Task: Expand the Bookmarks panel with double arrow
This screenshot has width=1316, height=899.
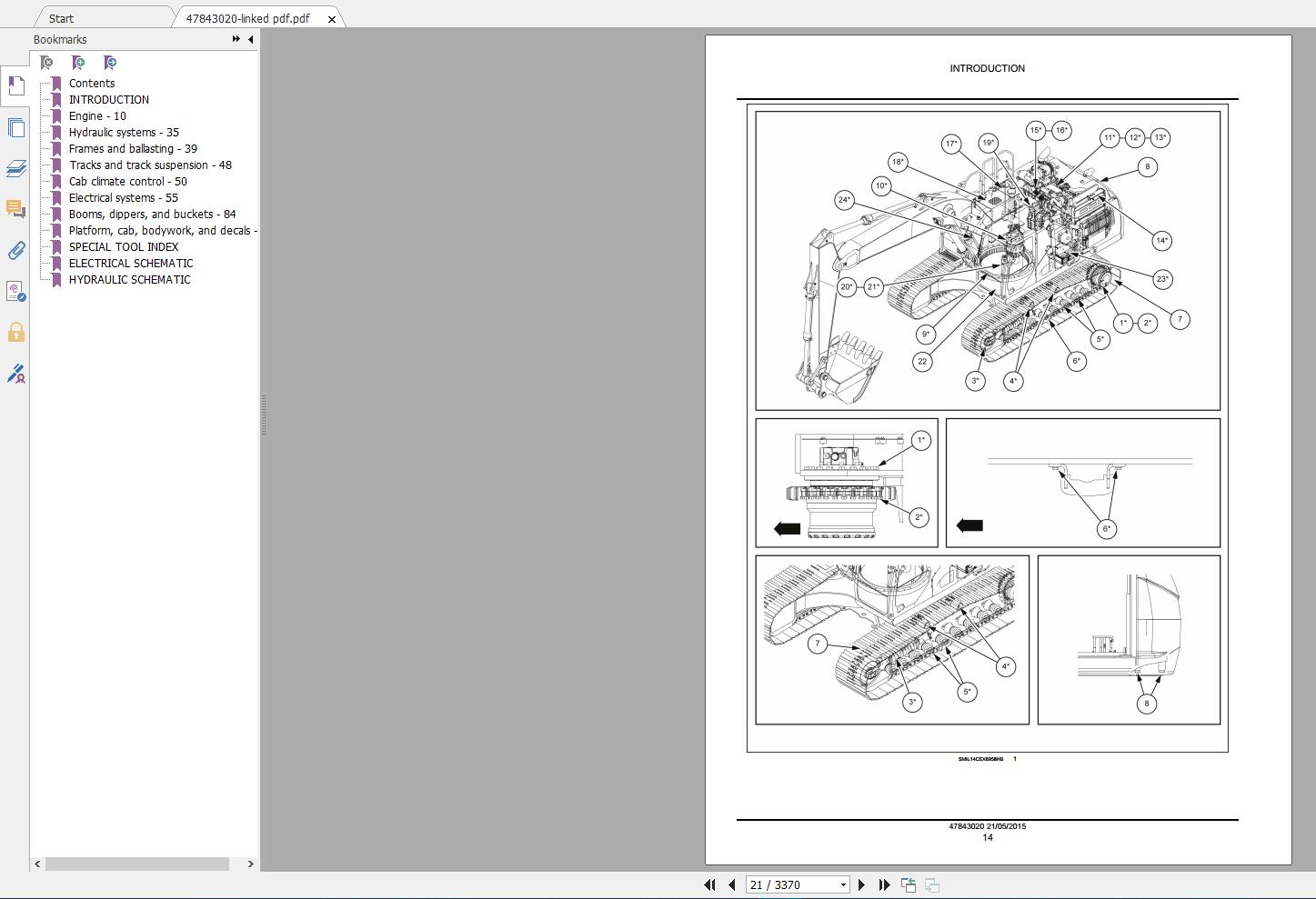Action: [236, 39]
